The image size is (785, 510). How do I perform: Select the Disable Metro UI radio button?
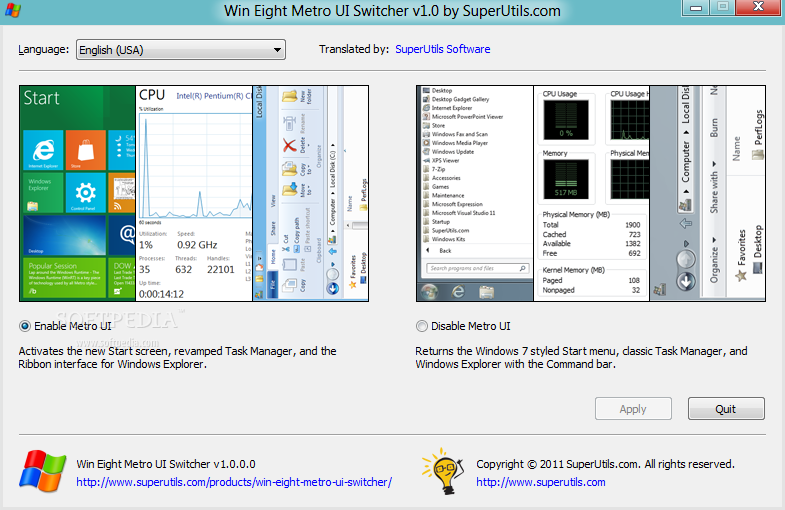(422, 326)
